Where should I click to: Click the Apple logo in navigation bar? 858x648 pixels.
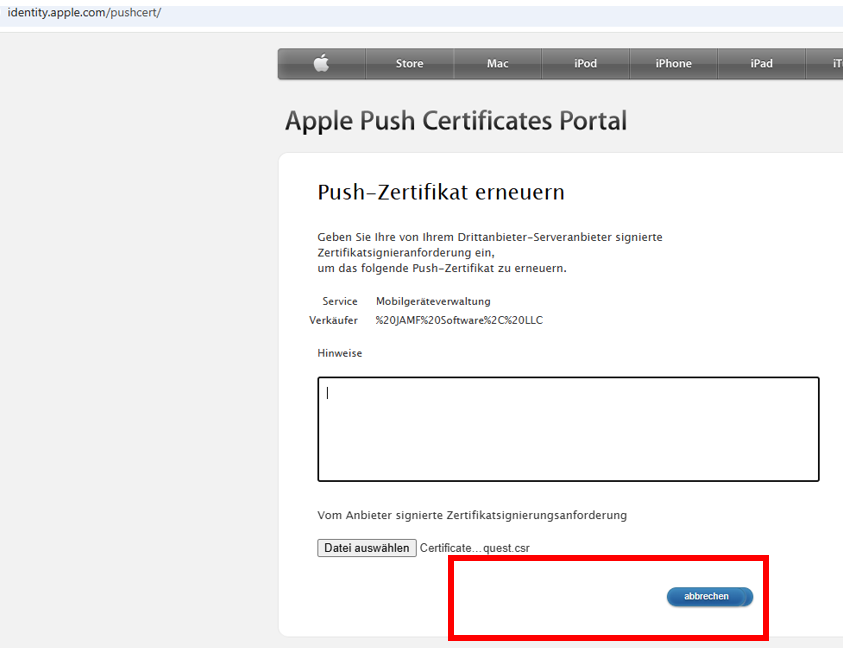(321, 64)
